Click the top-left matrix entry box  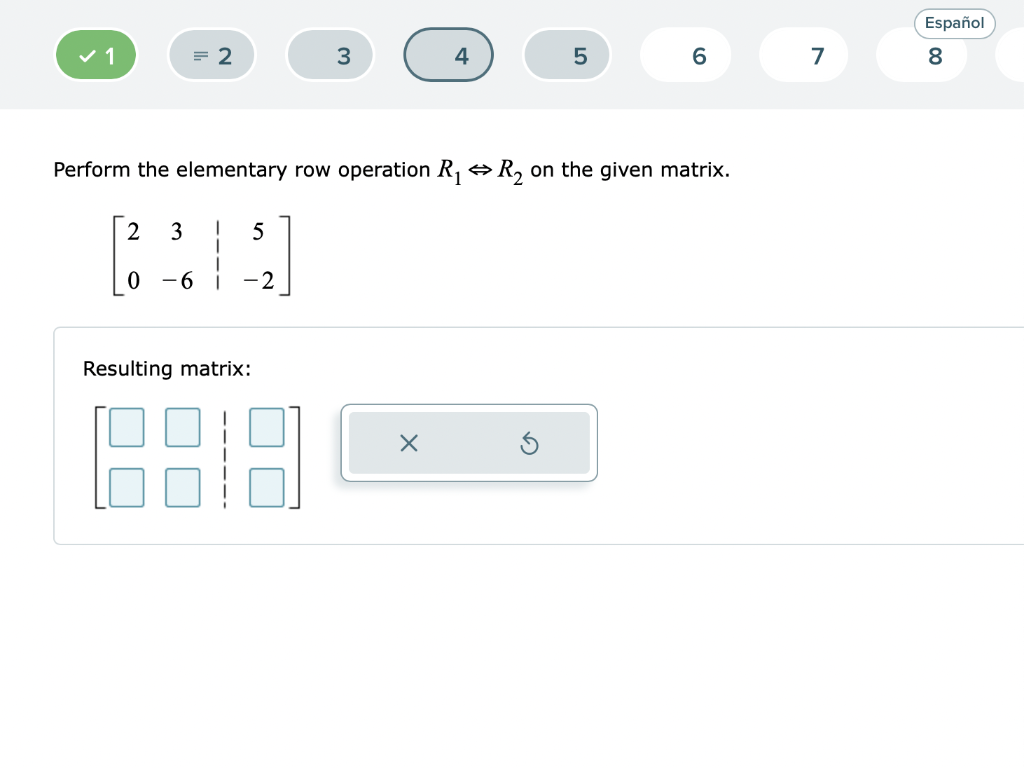click(x=126, y=427)
